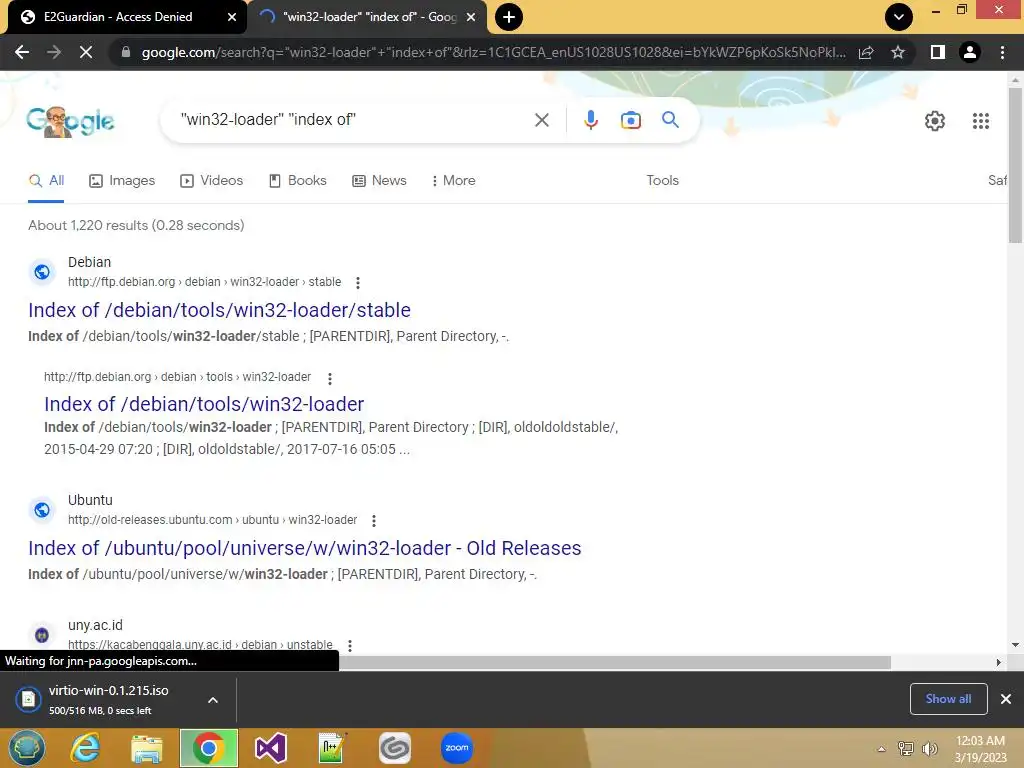The image size is (1024, 768).
Task: Open Google quick settings gear
Action: pyautogui.click(x=935, y=121)
